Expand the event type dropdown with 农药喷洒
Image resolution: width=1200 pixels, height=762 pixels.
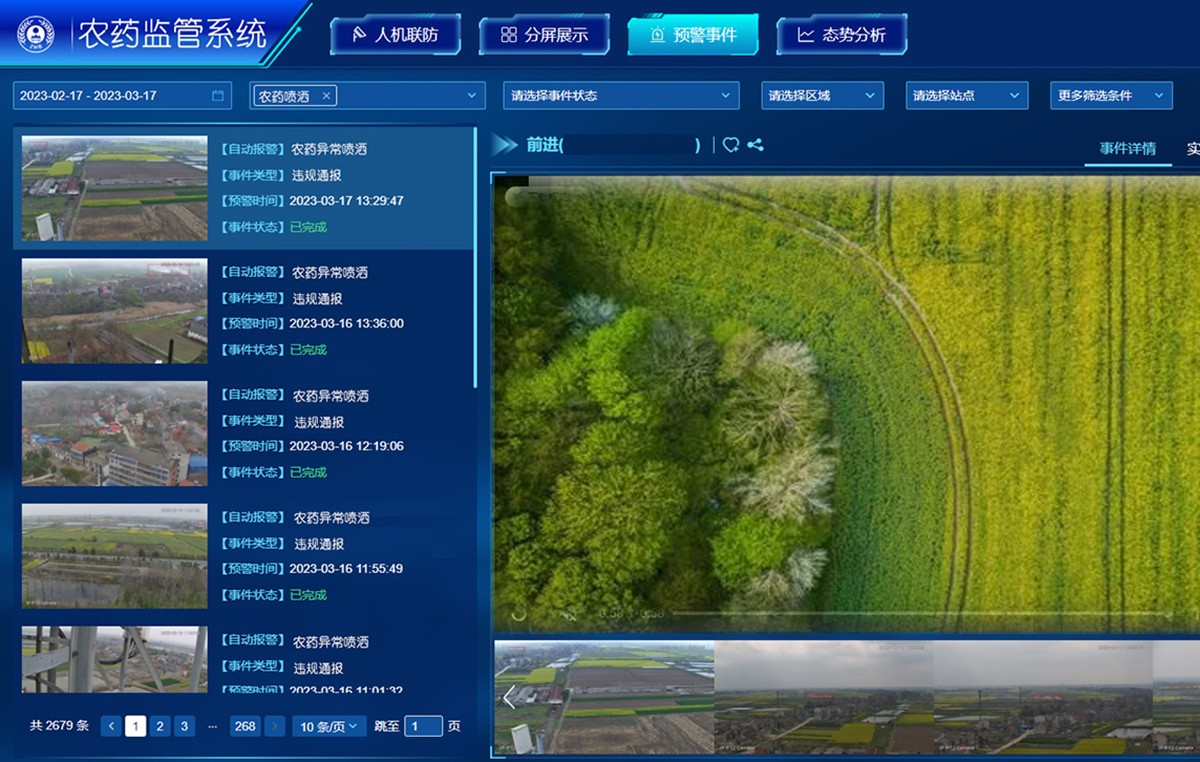472,96
